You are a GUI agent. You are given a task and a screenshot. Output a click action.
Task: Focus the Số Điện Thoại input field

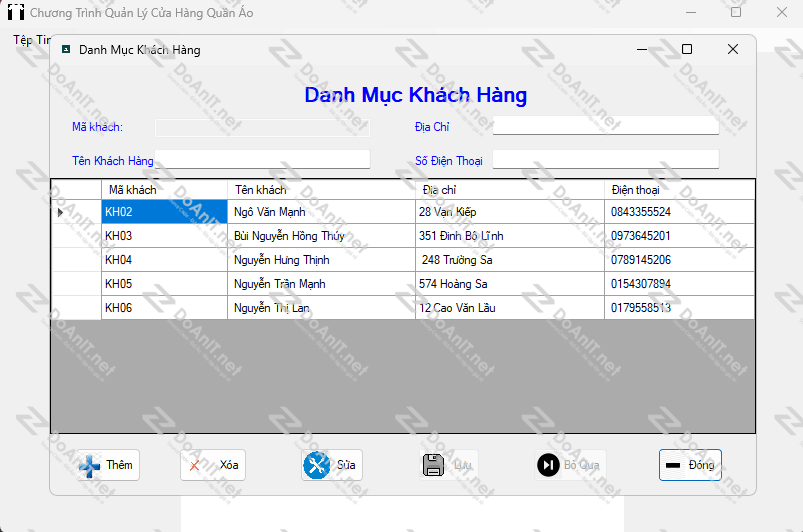tap(606, 159)
